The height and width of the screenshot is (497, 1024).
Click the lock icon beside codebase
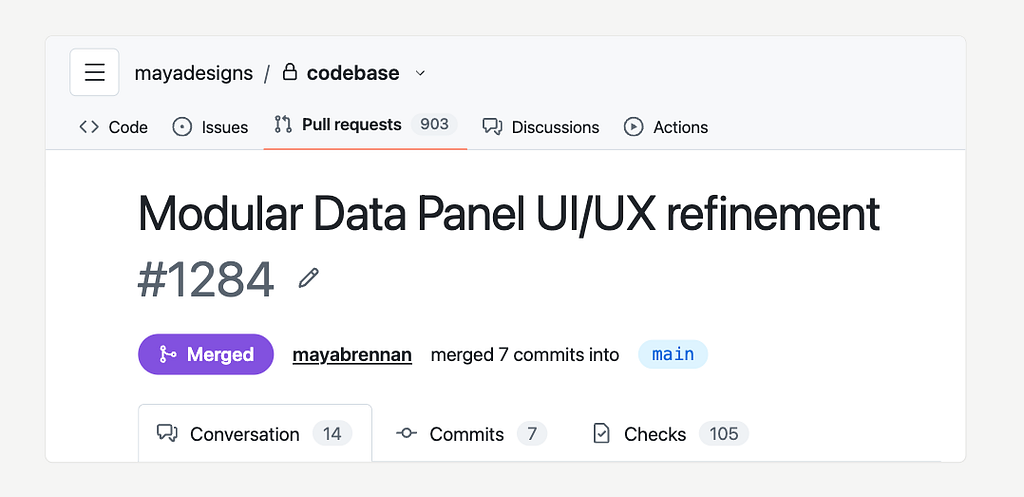(290, 72)
